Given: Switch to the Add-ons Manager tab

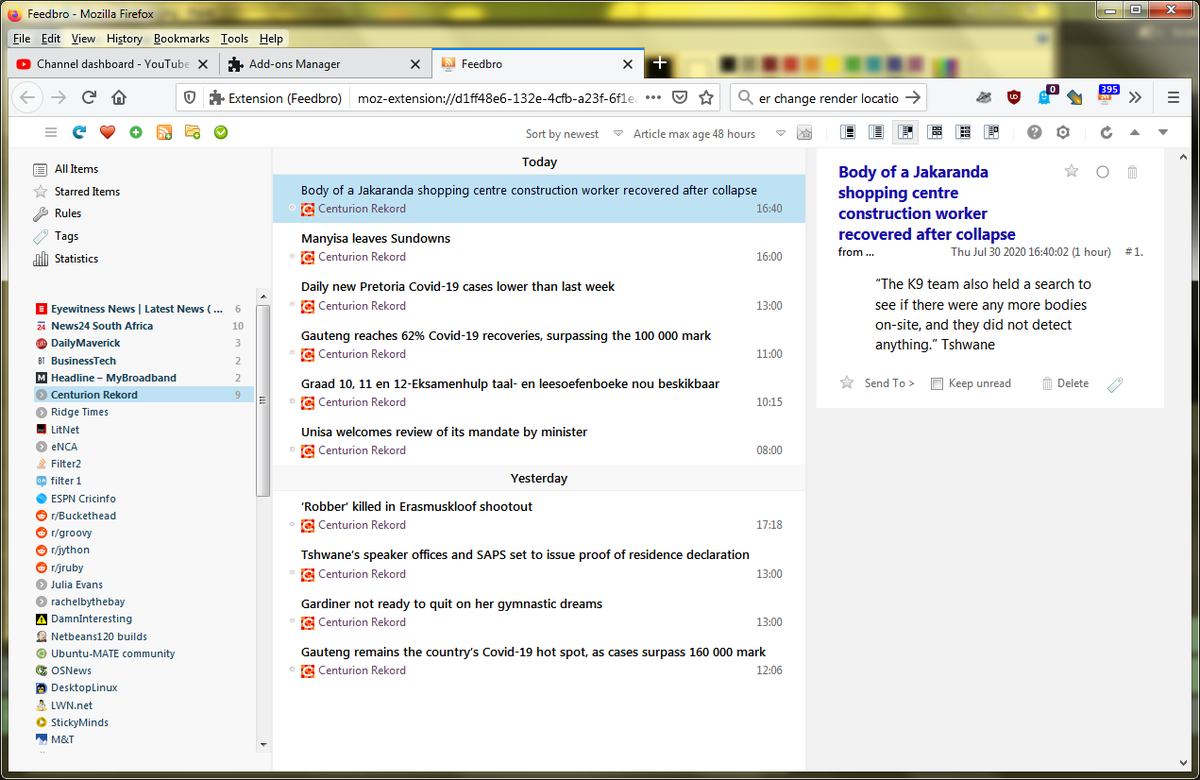Looking at the screenshot, I should 326,64.
